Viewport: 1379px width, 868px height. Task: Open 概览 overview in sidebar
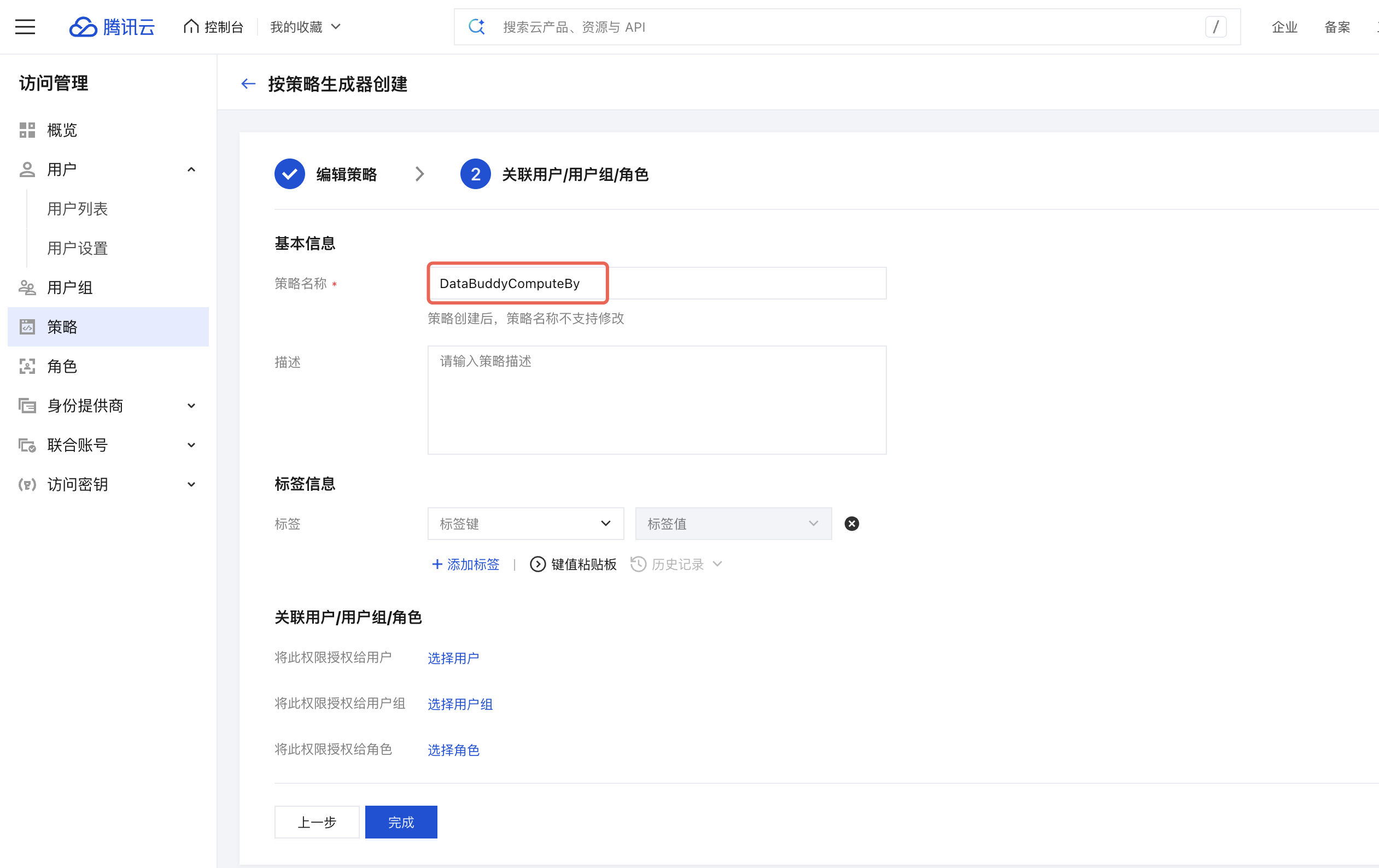pyautogui.click(x=108, y=130)
